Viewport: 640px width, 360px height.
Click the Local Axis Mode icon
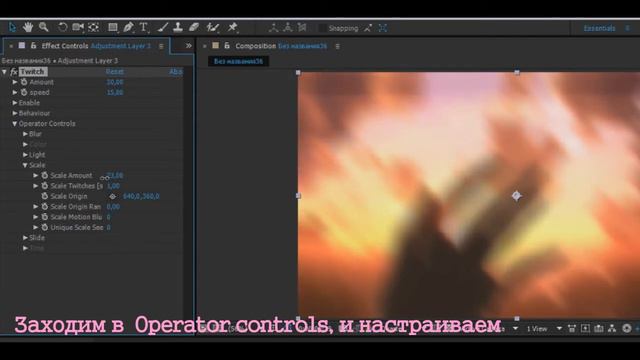pos(273,28)
